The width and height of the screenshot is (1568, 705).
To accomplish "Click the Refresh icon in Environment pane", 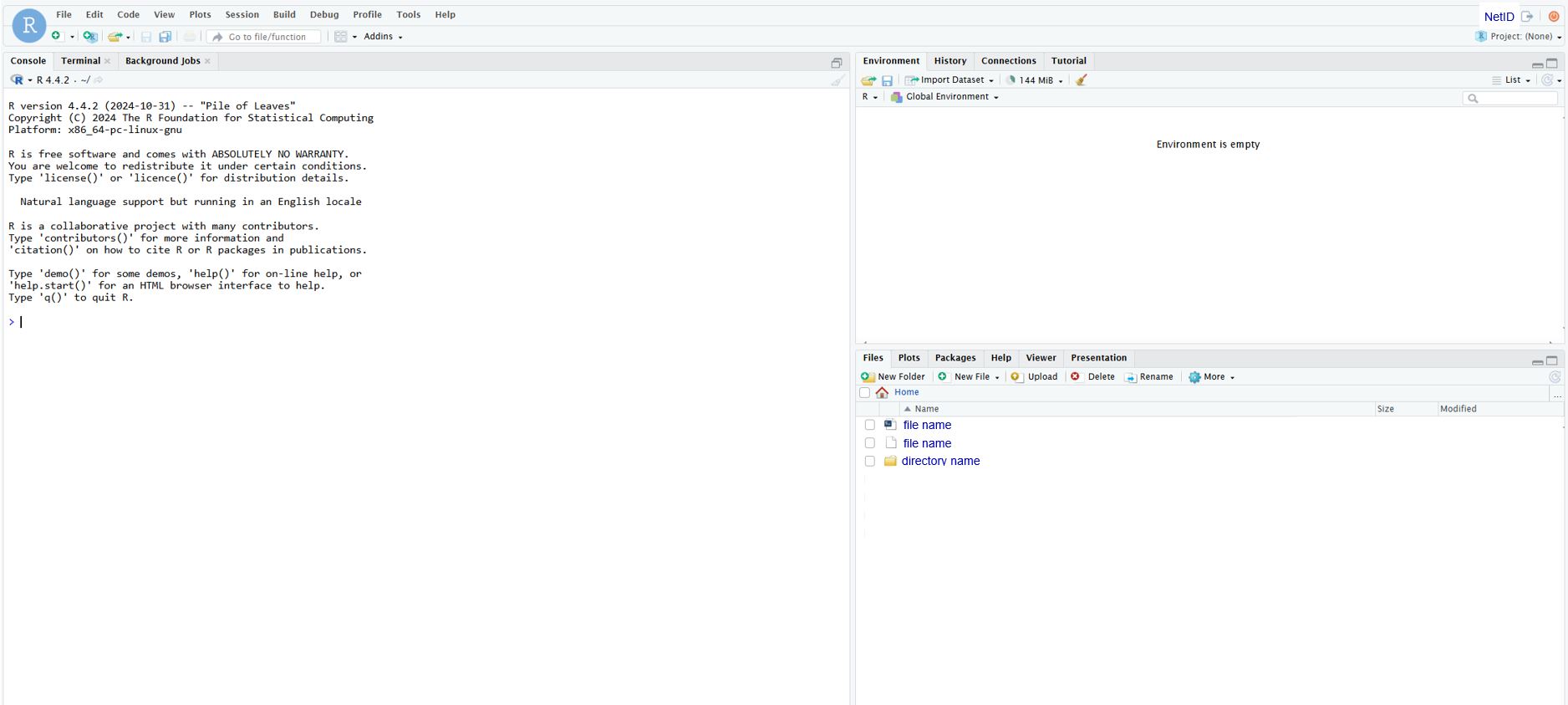I will 1548,80.
